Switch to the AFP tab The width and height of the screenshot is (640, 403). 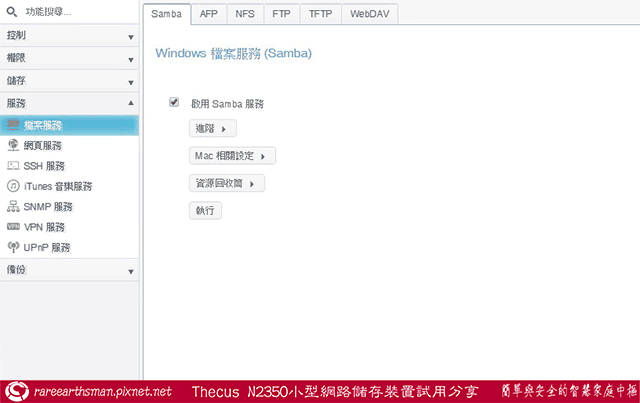209,14
